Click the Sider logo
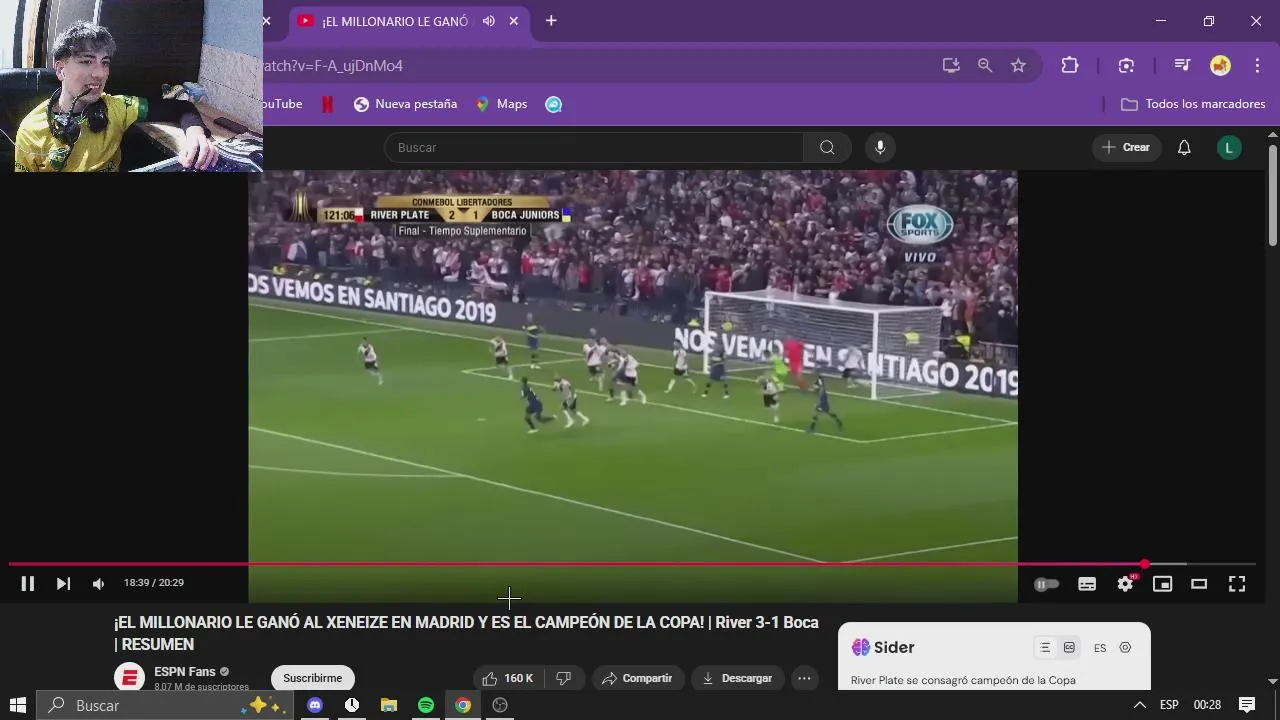Image resolution: width=1280 pixels, height=720 pixels. (883, 648)
